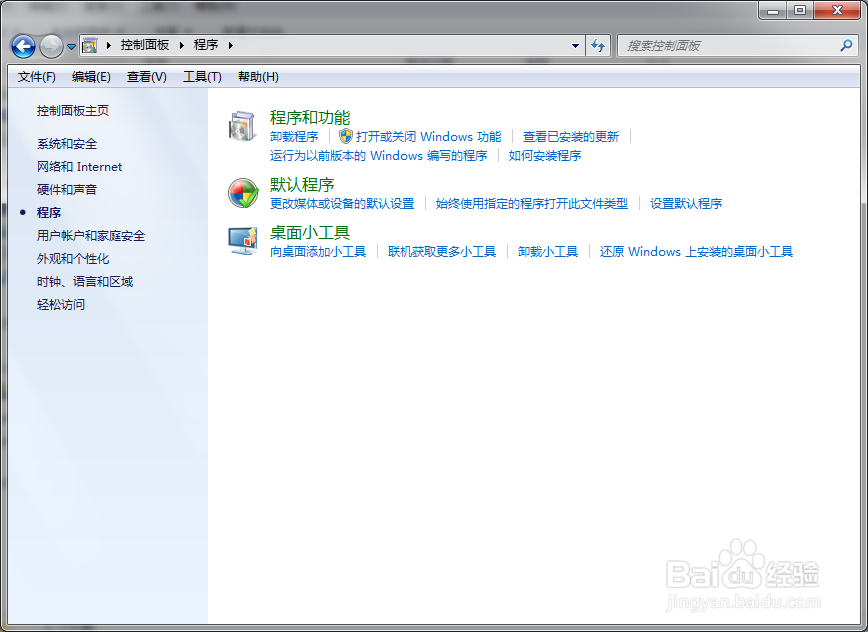Click 卸载小工具 link
The height and width of the screenshot is (632, 868).
[548, 252]
